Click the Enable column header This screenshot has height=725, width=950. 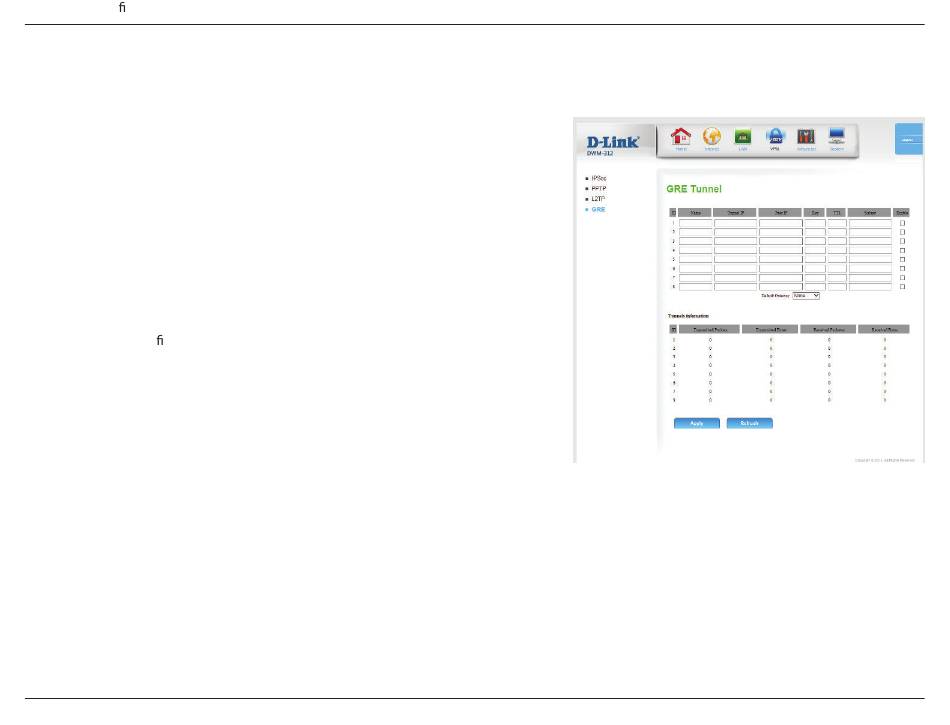(902, 213)
